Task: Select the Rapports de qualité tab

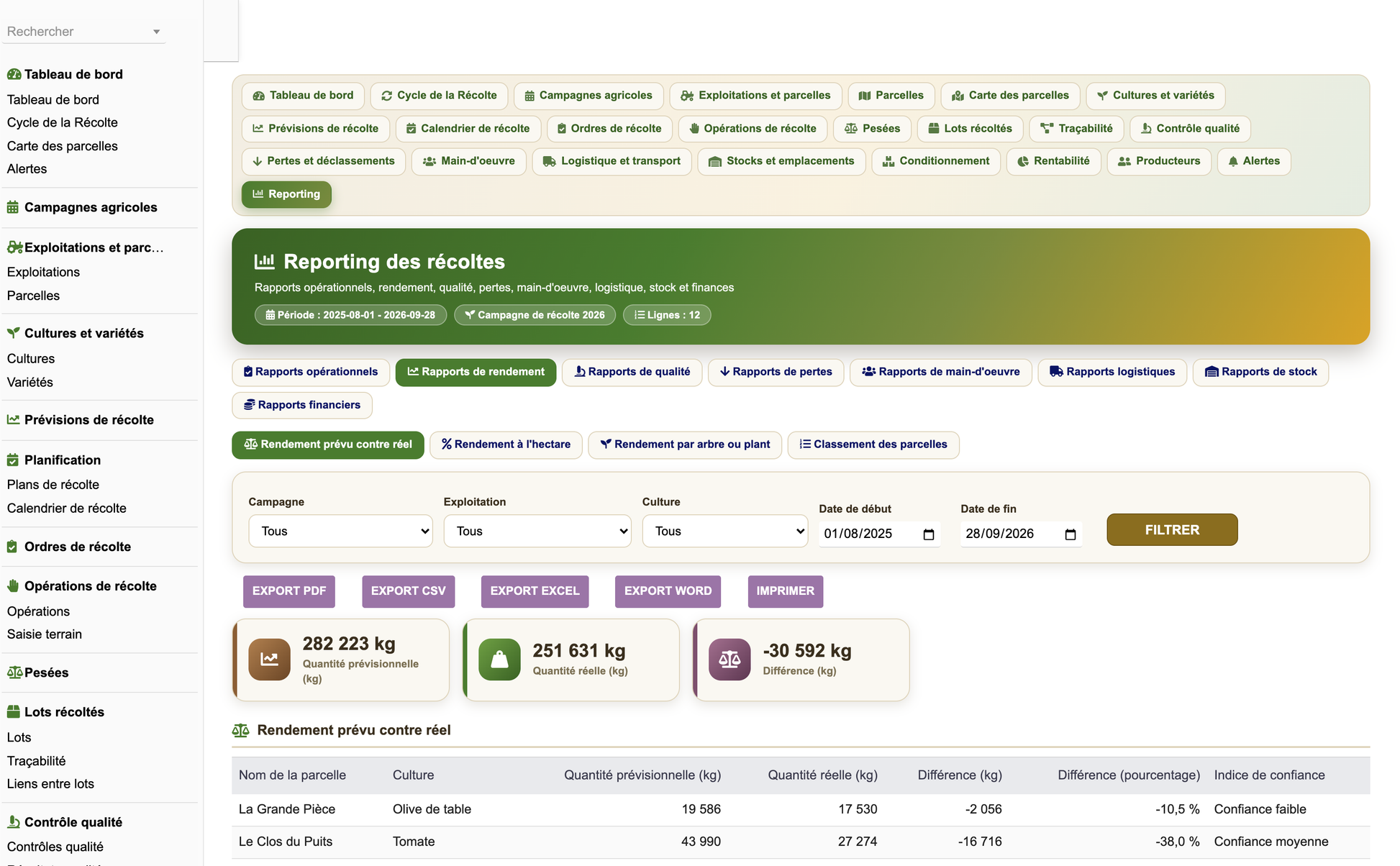Action: point(632,372)
